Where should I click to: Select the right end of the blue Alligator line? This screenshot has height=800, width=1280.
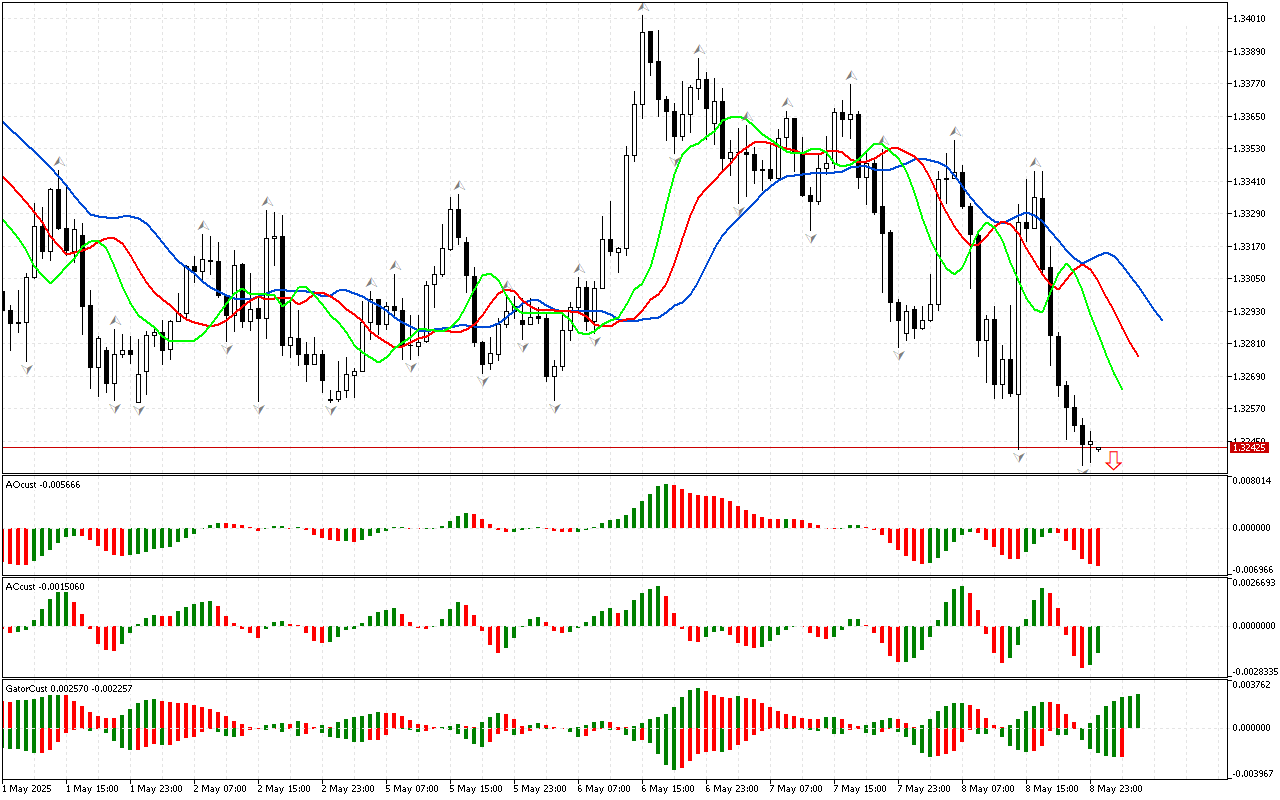[x=1161, y=320]
